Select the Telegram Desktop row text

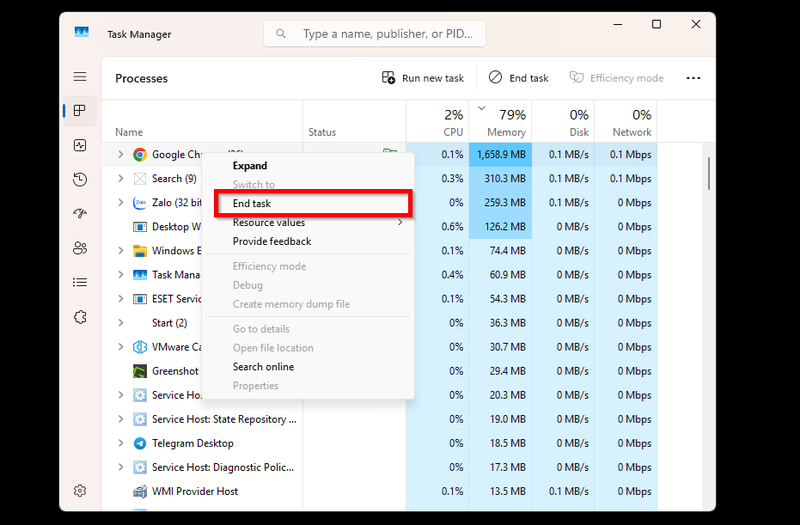tap(193, 443)
